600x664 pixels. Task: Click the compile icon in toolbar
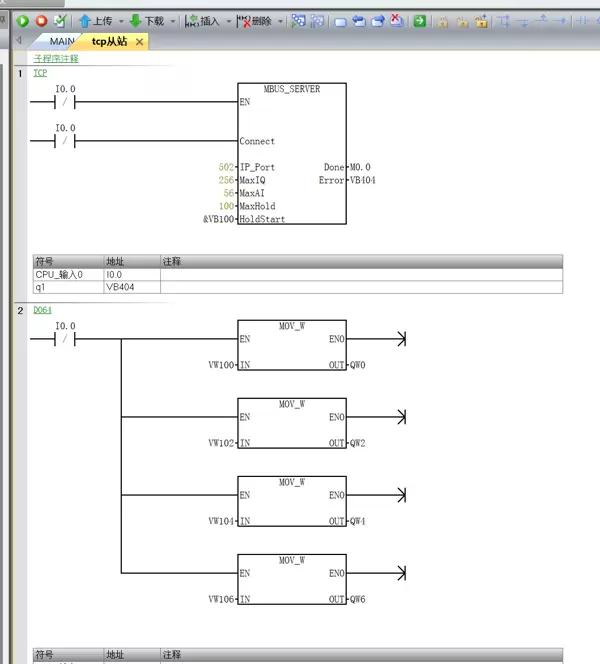pos(60,20)
